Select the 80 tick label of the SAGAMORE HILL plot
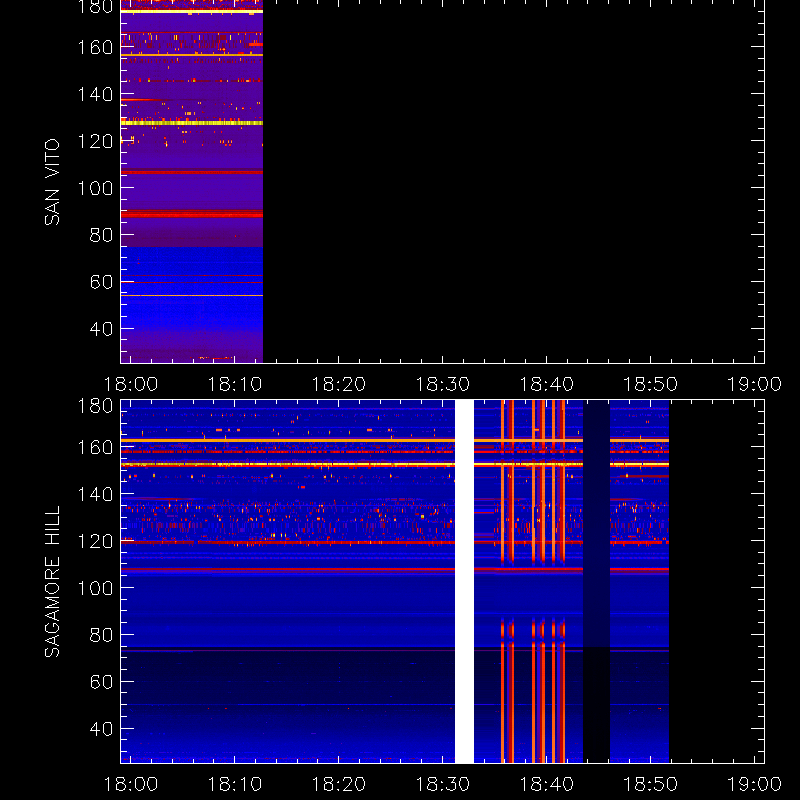 (101, 635)
